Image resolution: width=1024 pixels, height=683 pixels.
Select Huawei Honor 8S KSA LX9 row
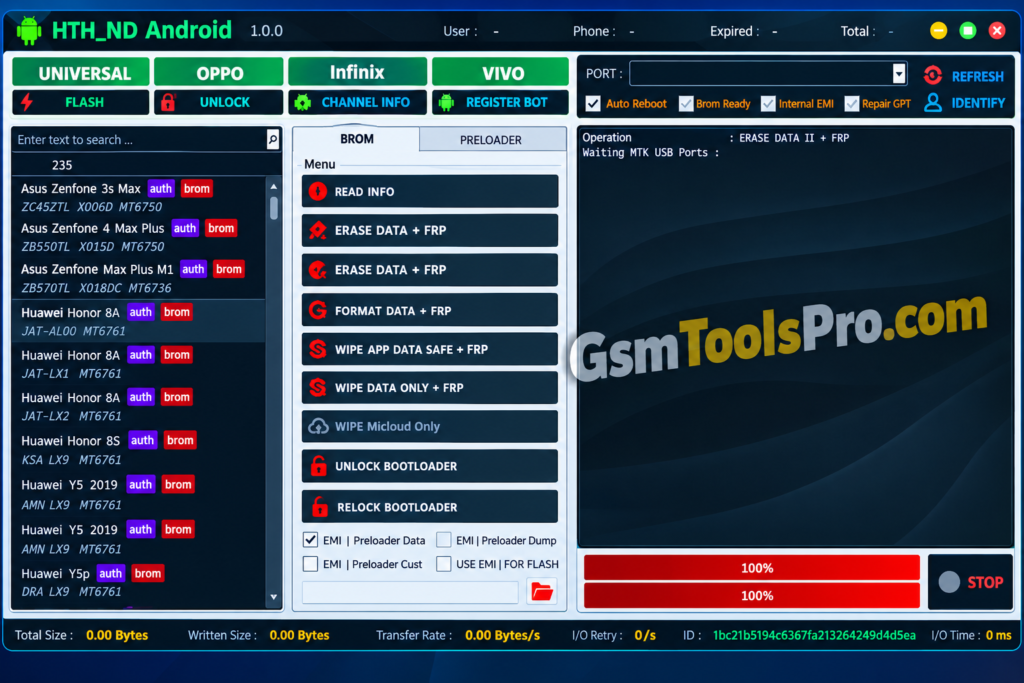pos(138,449)
